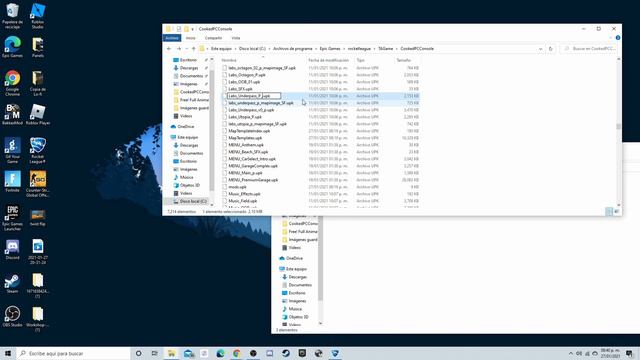
Task: Click TAGame in the address breadcrumb
Action: click(x=386, y=49)
